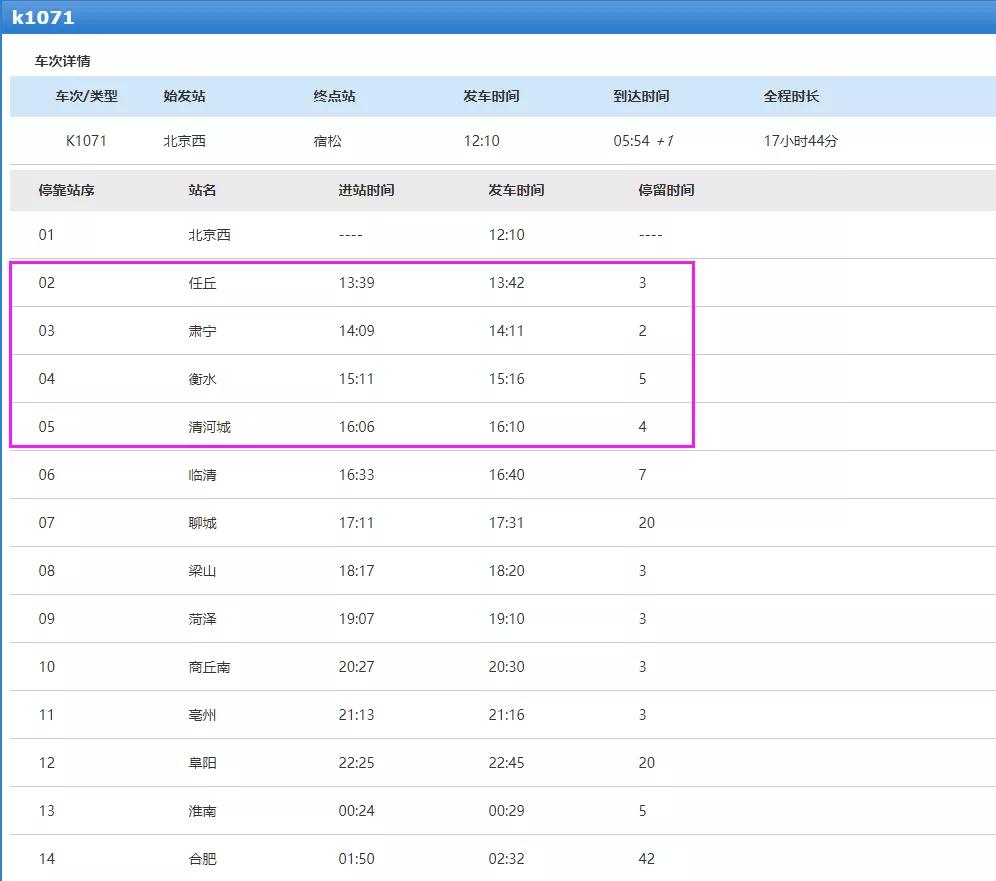Screen dimensions: 996x881
Task: Select the 聊城 station entry
Action: coord(202,523)
